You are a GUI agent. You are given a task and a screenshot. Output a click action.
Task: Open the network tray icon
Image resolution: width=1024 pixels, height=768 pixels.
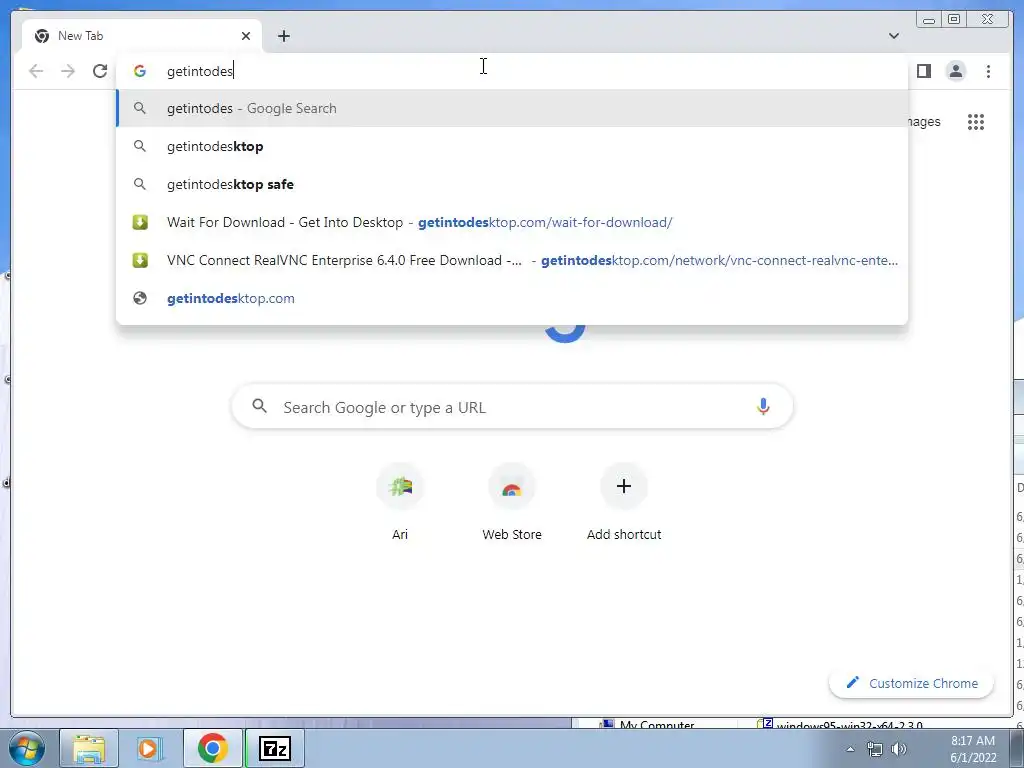coord(874,749)
